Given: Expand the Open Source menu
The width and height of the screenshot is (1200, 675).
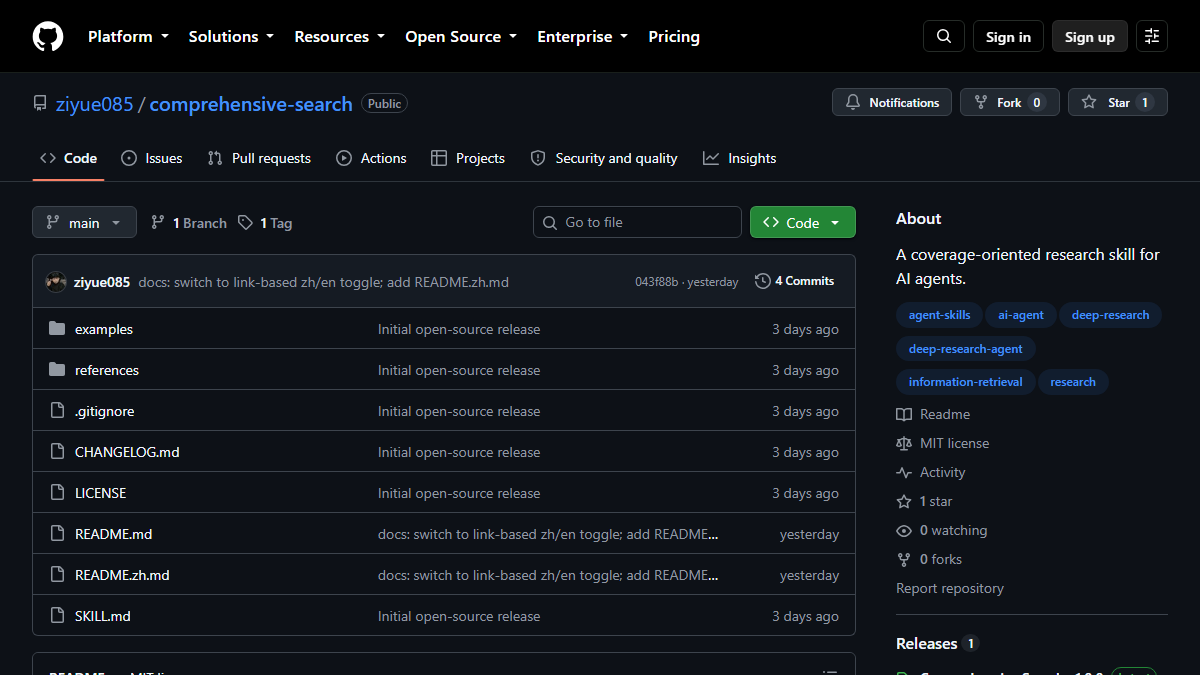Looking at the screenshot, I should coord(461,37).
